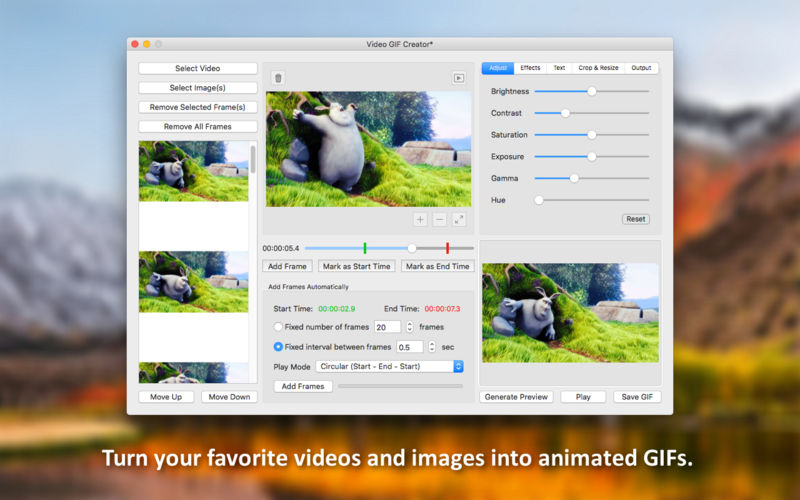The width and height of the screenshot is (800, 500).
Task: Click the play icon above the video preview
Action: click(458, 77)
